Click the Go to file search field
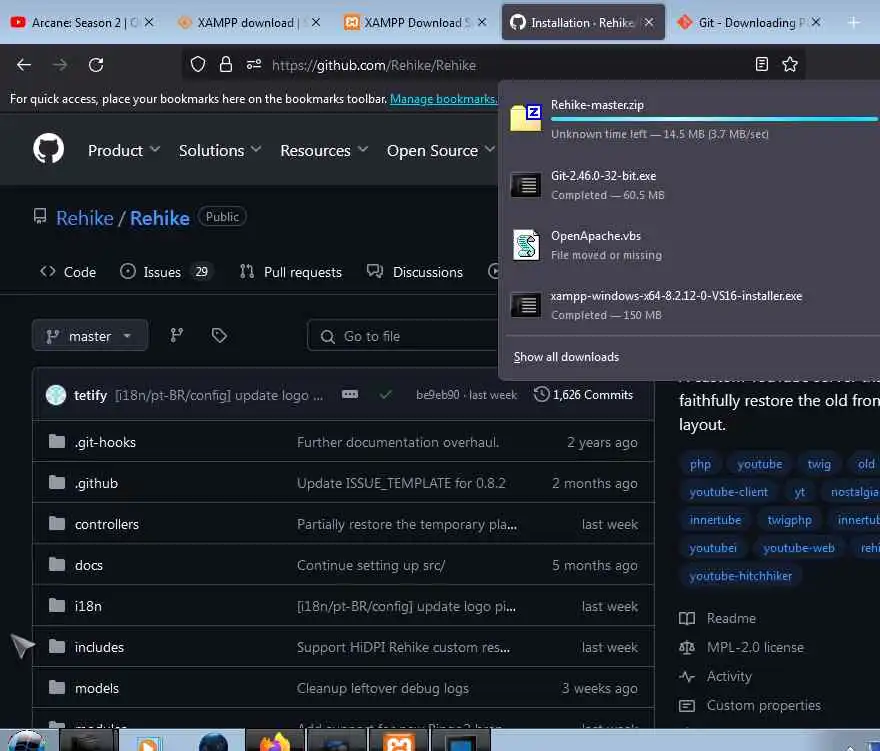The height and width of the screenshot is (751, 880). point(402,336)
